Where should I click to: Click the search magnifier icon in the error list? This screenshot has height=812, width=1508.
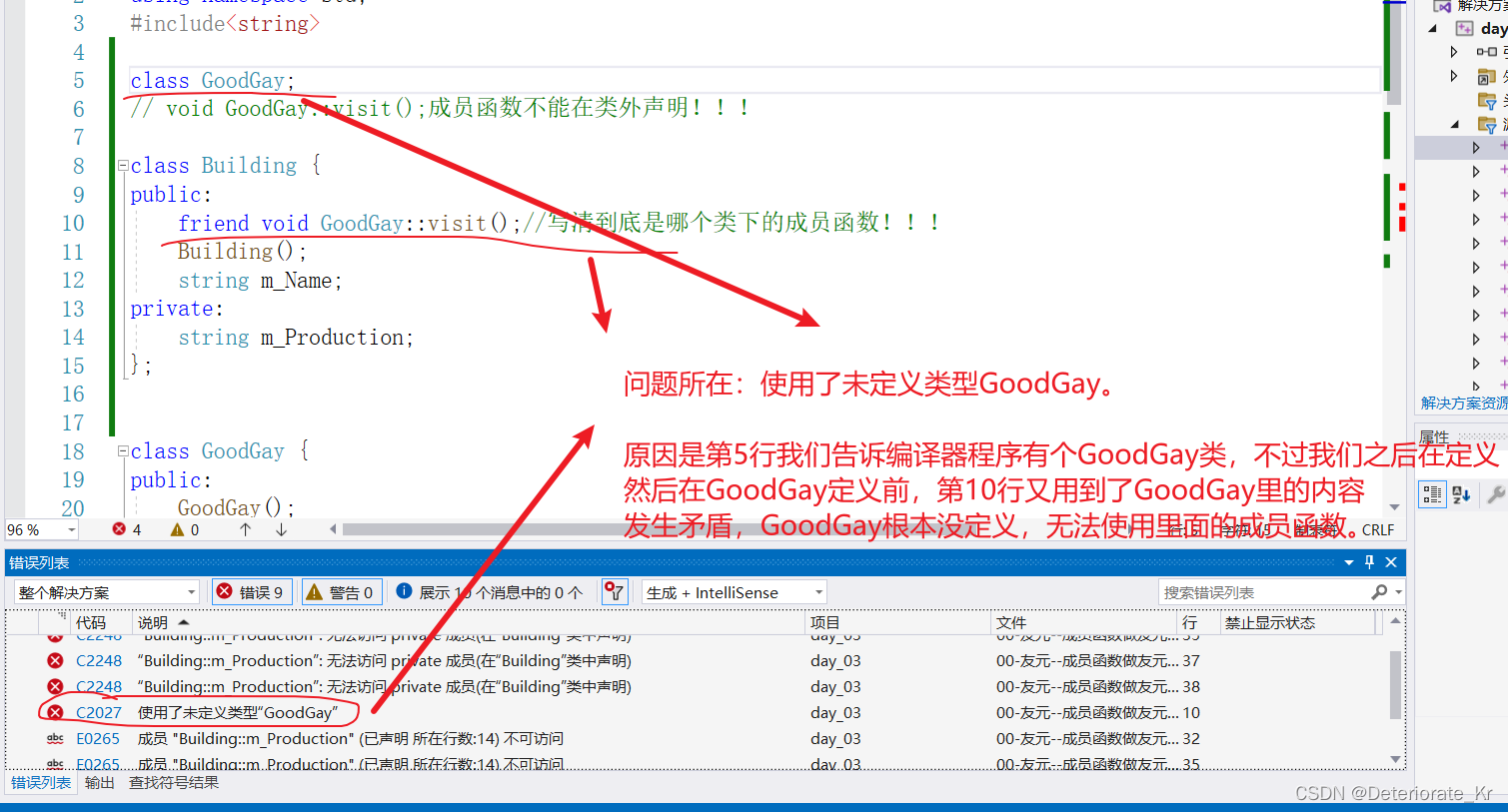(1379, 592)
